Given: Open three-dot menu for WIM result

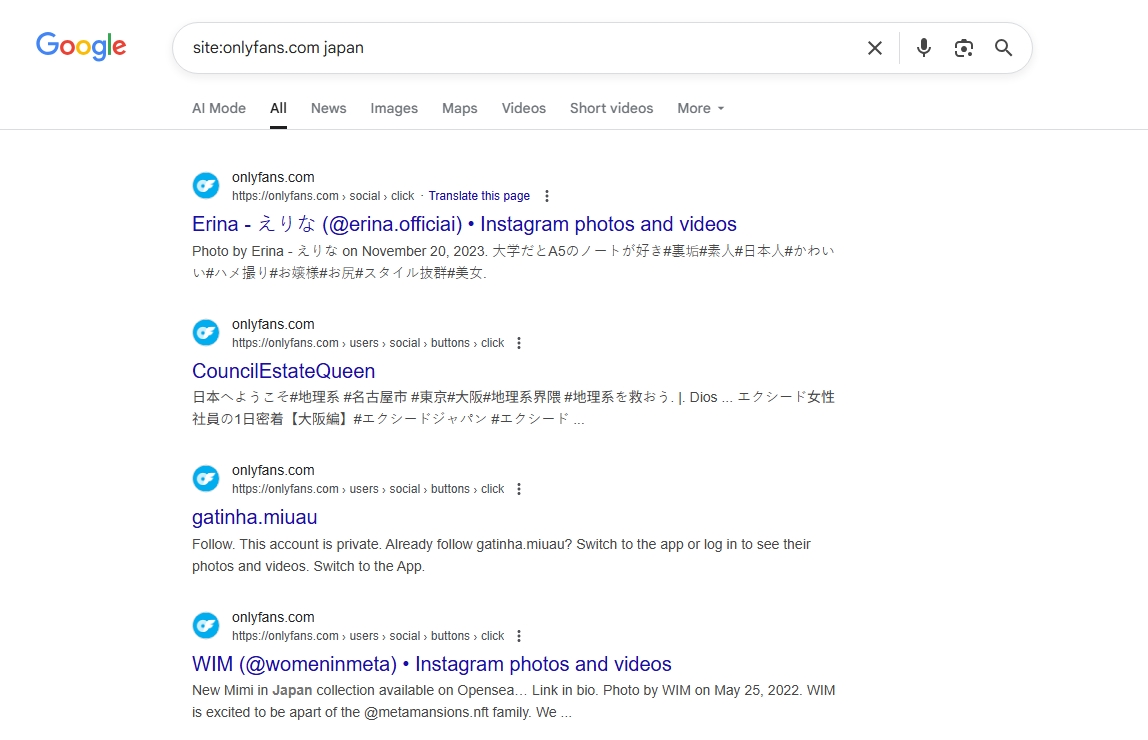Looking at the screenshot, I should coord(519,636).
